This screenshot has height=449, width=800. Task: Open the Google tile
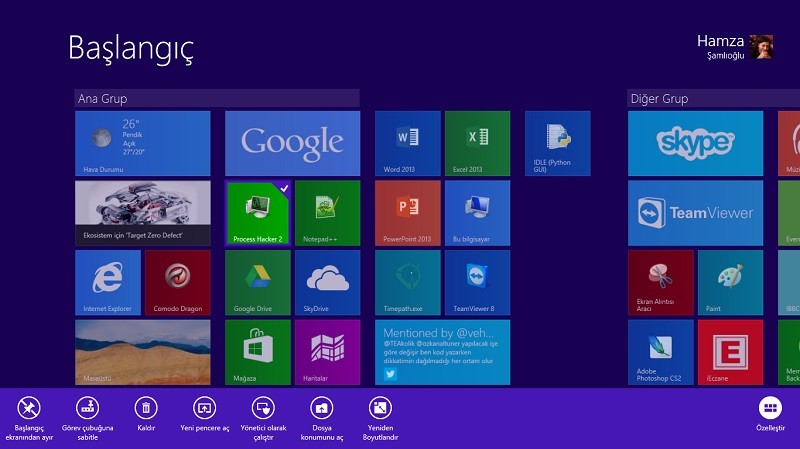(292, 143)
